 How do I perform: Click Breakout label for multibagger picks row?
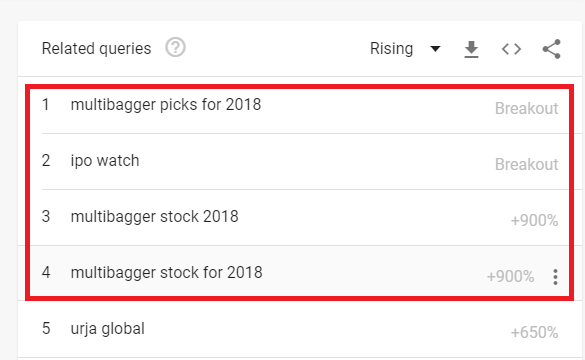526,109
